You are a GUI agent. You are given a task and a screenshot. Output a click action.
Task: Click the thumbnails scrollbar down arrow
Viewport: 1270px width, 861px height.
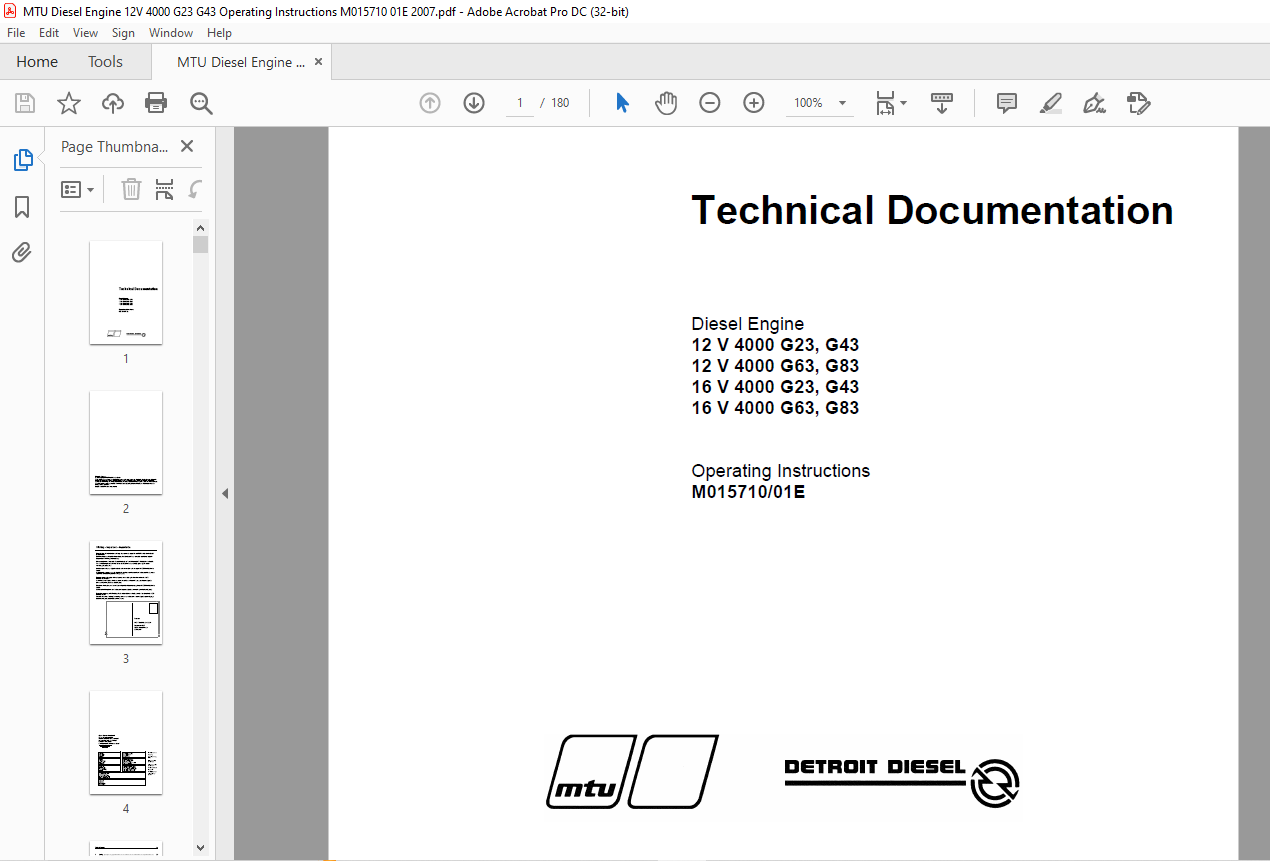point(201,848)
